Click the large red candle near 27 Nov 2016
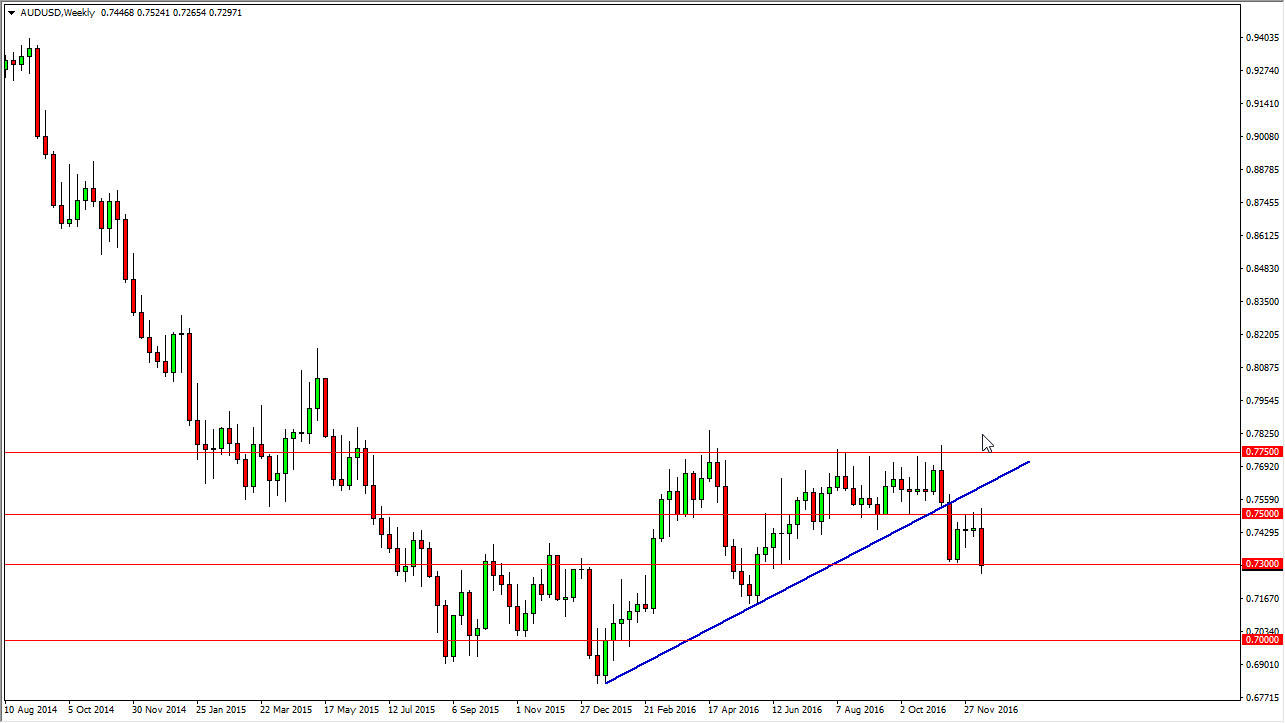1285x723 pixels. (980, 548)
